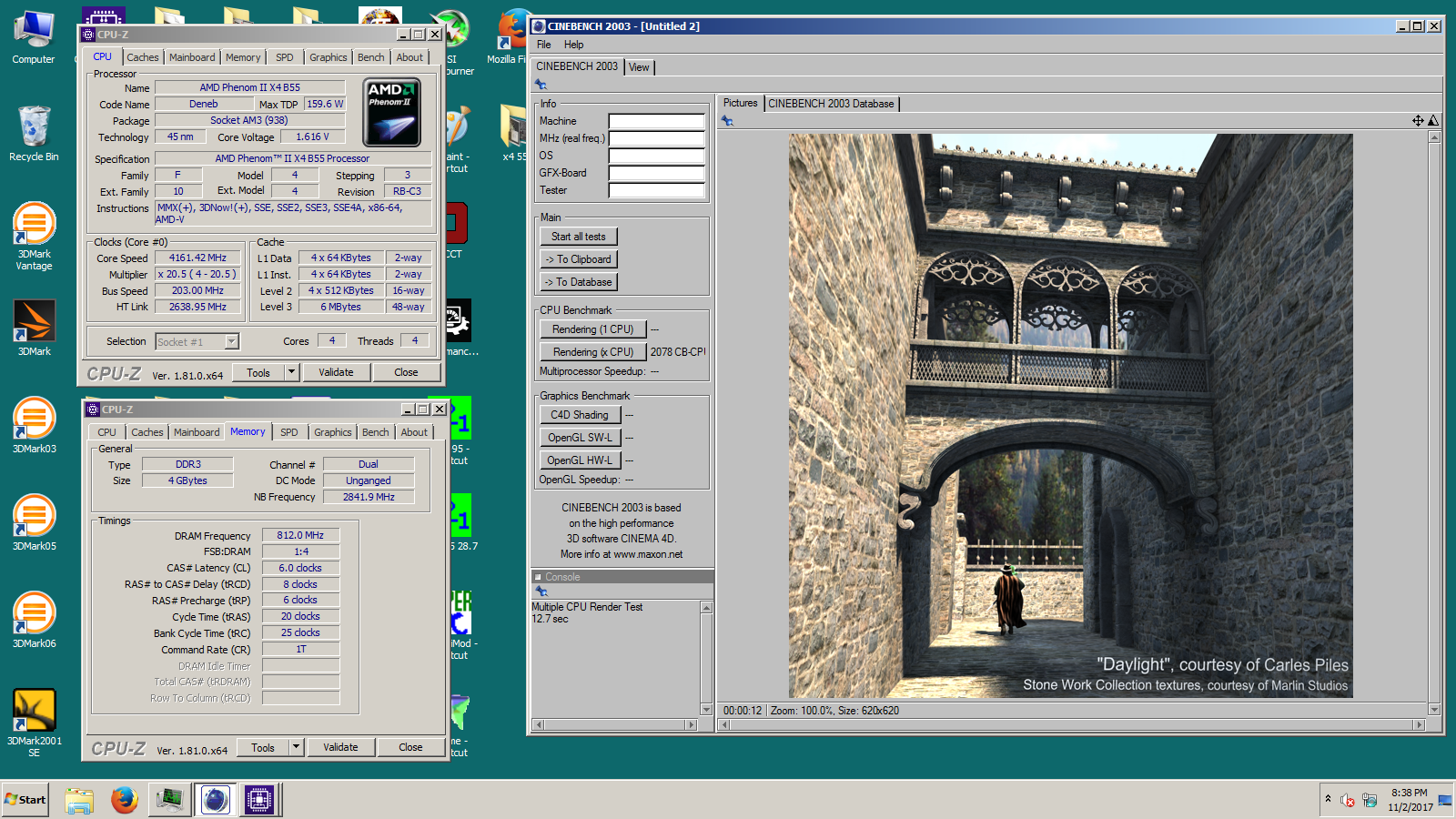Open the File menu in CINEBENCH
The width and height of the screenshot is (1456, 819).
point(543,45)
